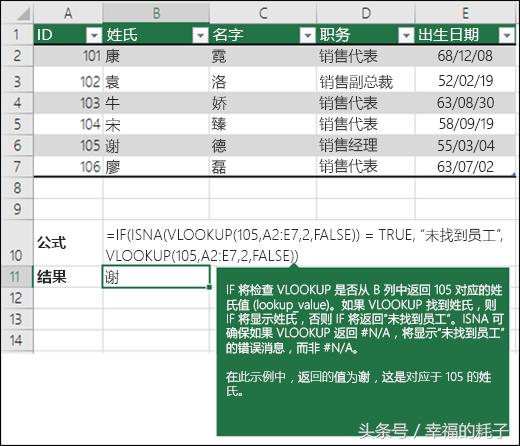Open the 出生日期 column filter dropdown
The width and height of the screenshot is (520, 446).
pyautogui.click(x=507, y=35)
